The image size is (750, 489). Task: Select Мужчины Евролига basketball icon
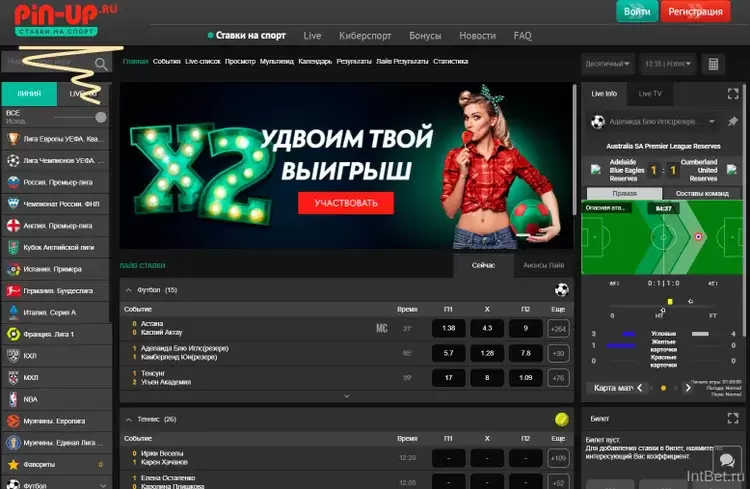click(x=13, y=421)
